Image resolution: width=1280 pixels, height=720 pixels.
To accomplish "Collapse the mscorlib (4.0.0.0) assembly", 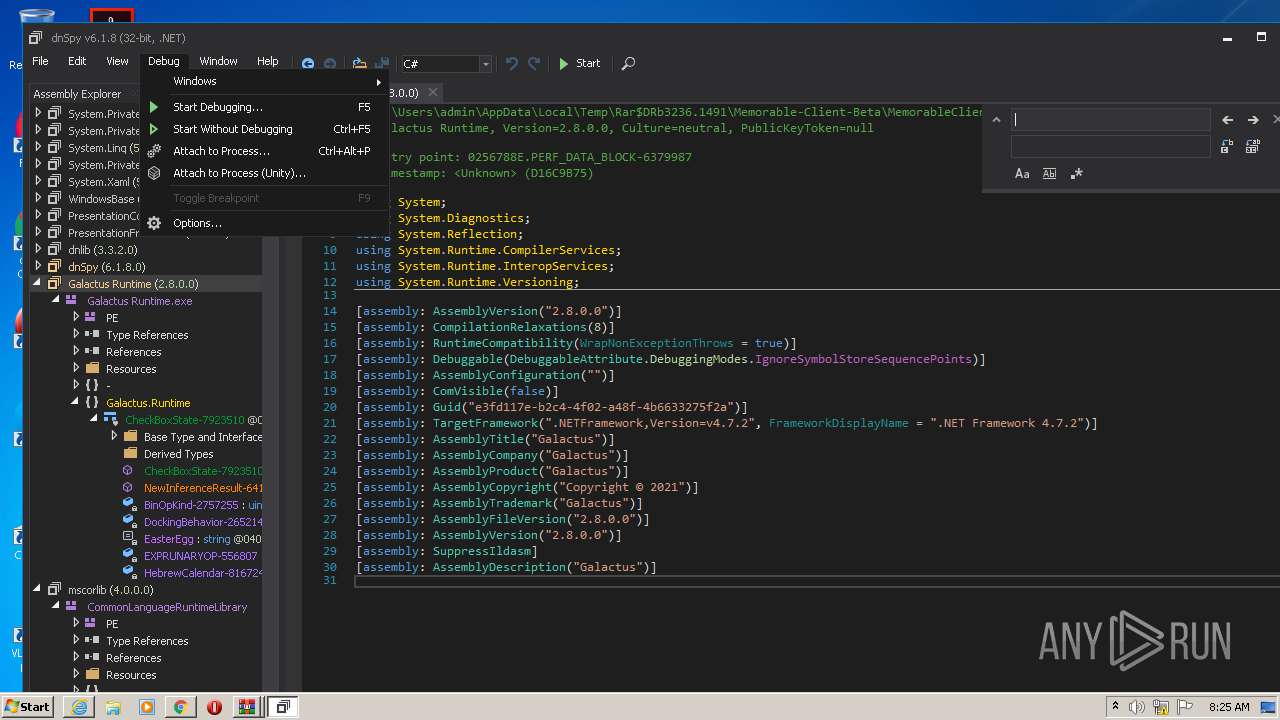I will click(x=38, y=589).
